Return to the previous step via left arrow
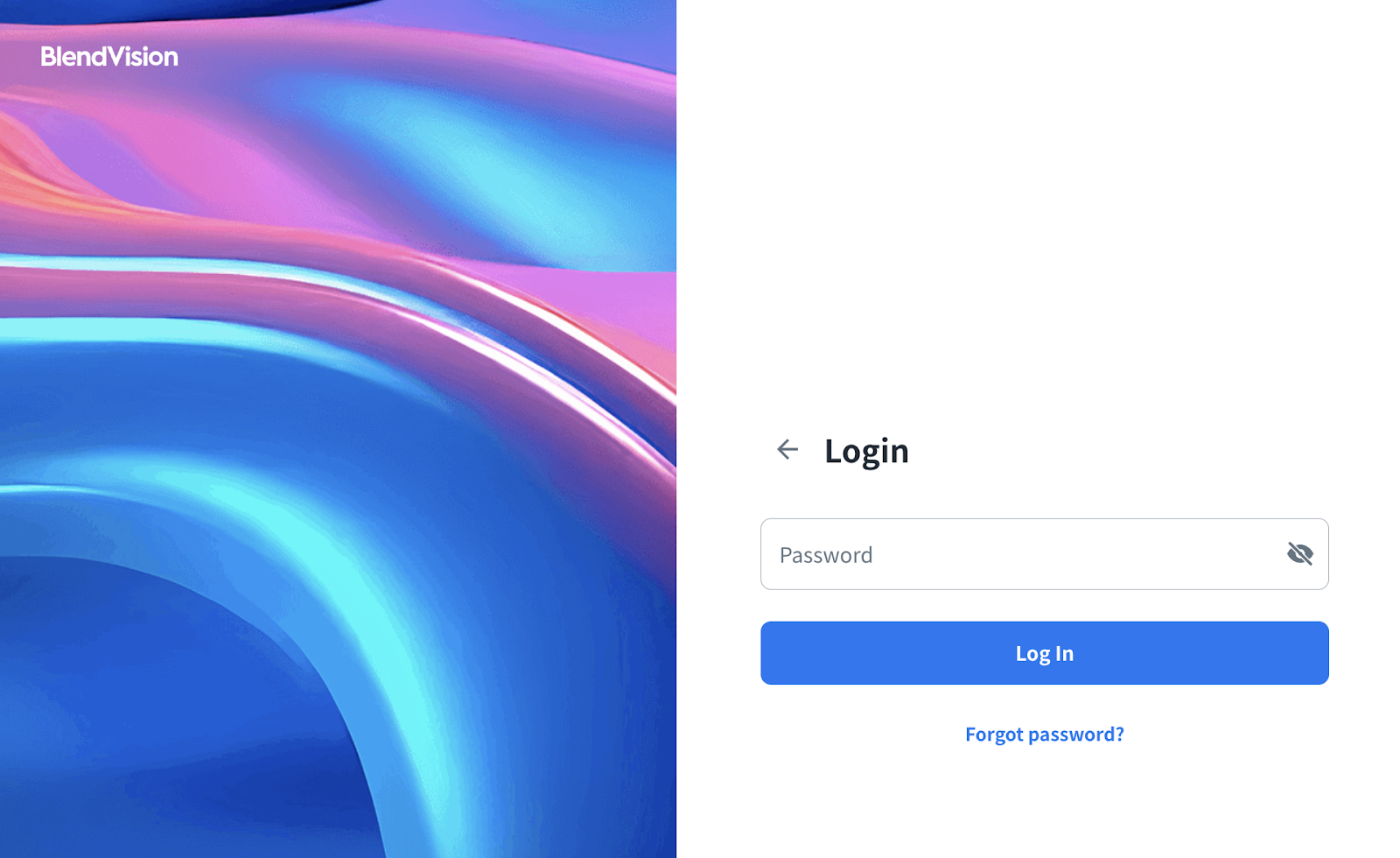Image resolution: width=1400 pixels, height=858 pixels. [787, 449]
